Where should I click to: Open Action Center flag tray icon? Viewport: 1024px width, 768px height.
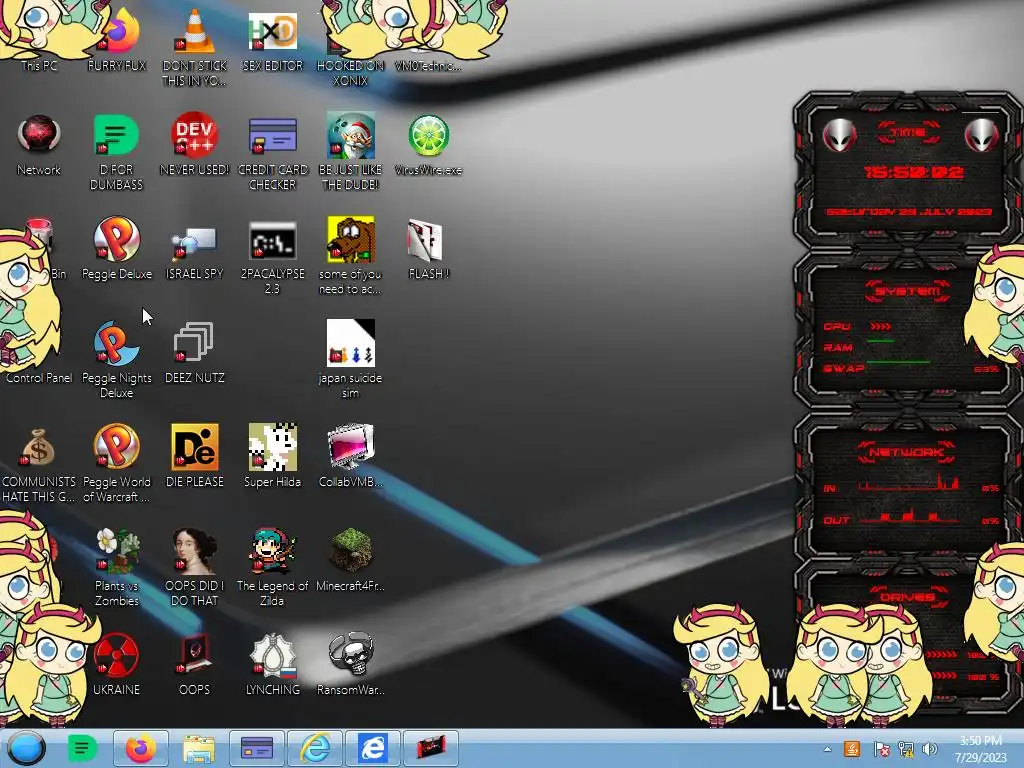[x=881, y=749]
